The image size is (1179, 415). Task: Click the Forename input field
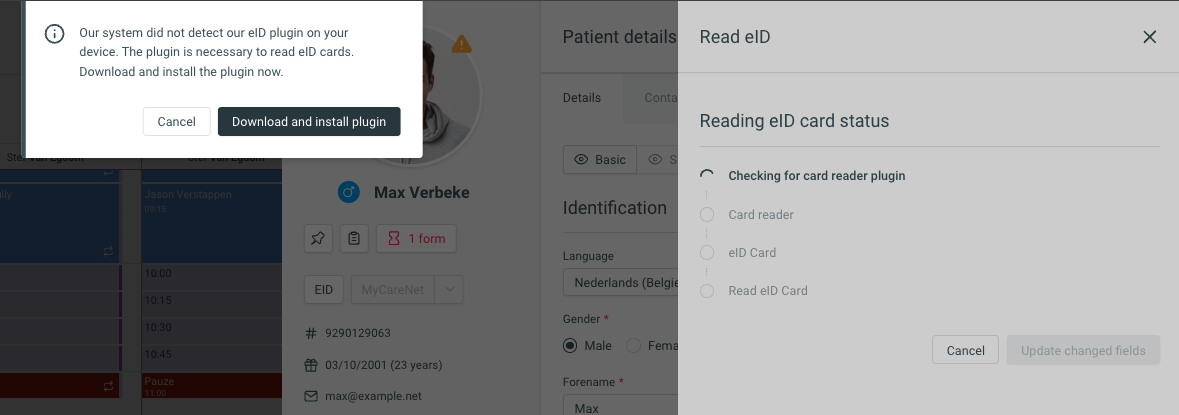coord(620,405)
